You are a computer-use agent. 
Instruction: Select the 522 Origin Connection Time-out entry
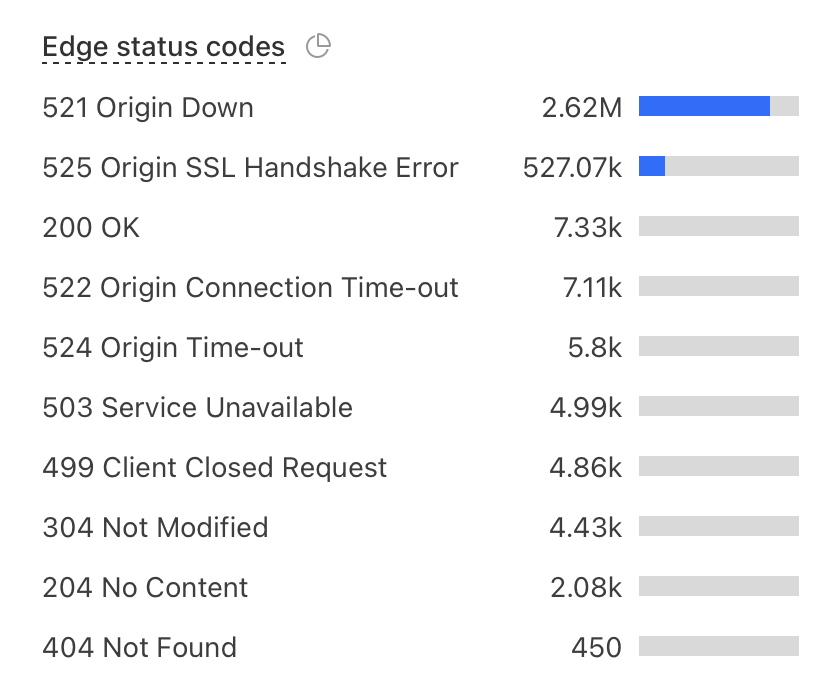click(250, 287)
